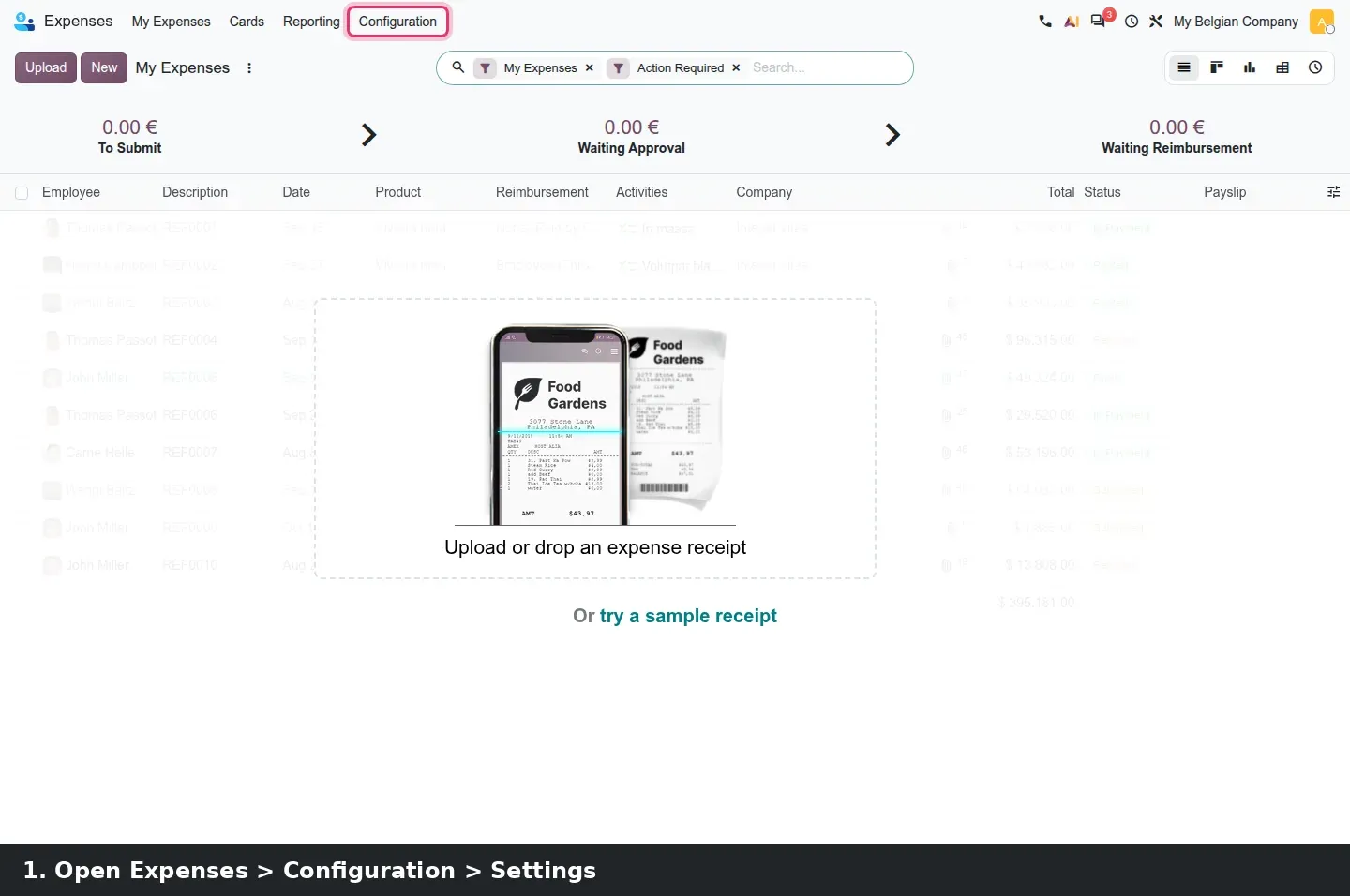Click the Payslip column header
The height and width of the screenshot is (896, 1350).
(x=1225, y=192)
